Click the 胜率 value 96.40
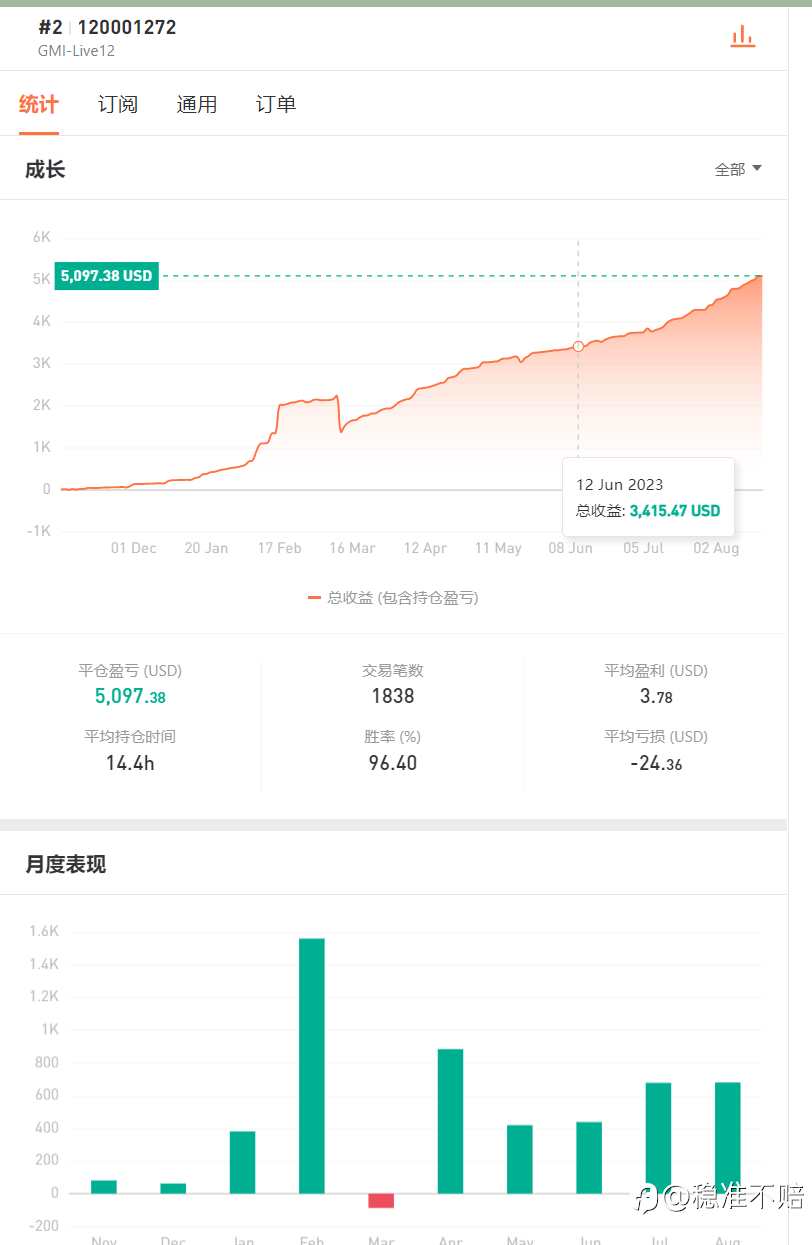 point(393,763)
